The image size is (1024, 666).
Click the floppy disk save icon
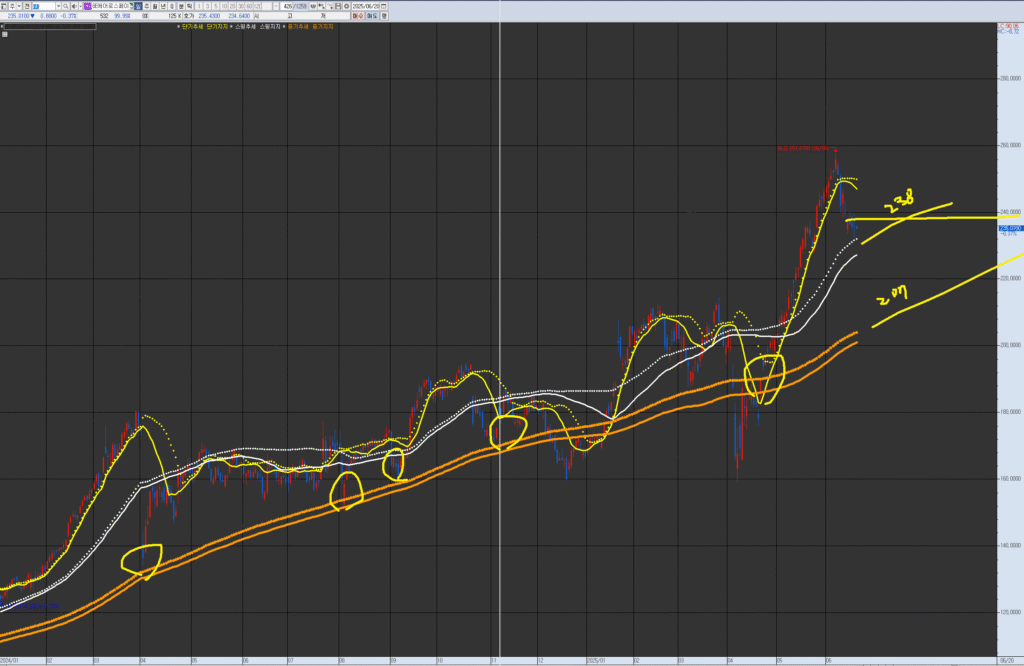tap(338, 6)
